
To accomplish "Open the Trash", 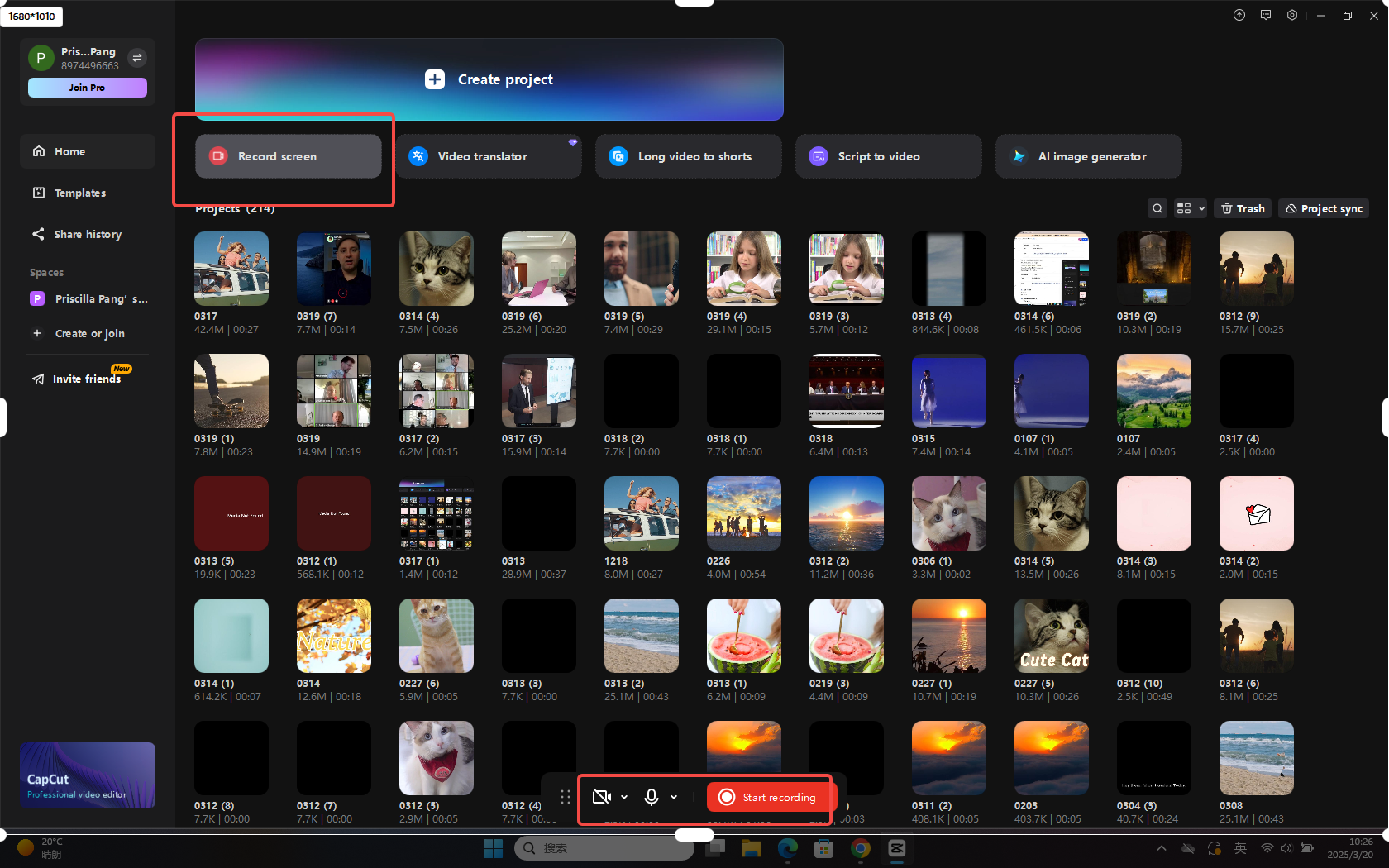I will tap(1242, 208).
